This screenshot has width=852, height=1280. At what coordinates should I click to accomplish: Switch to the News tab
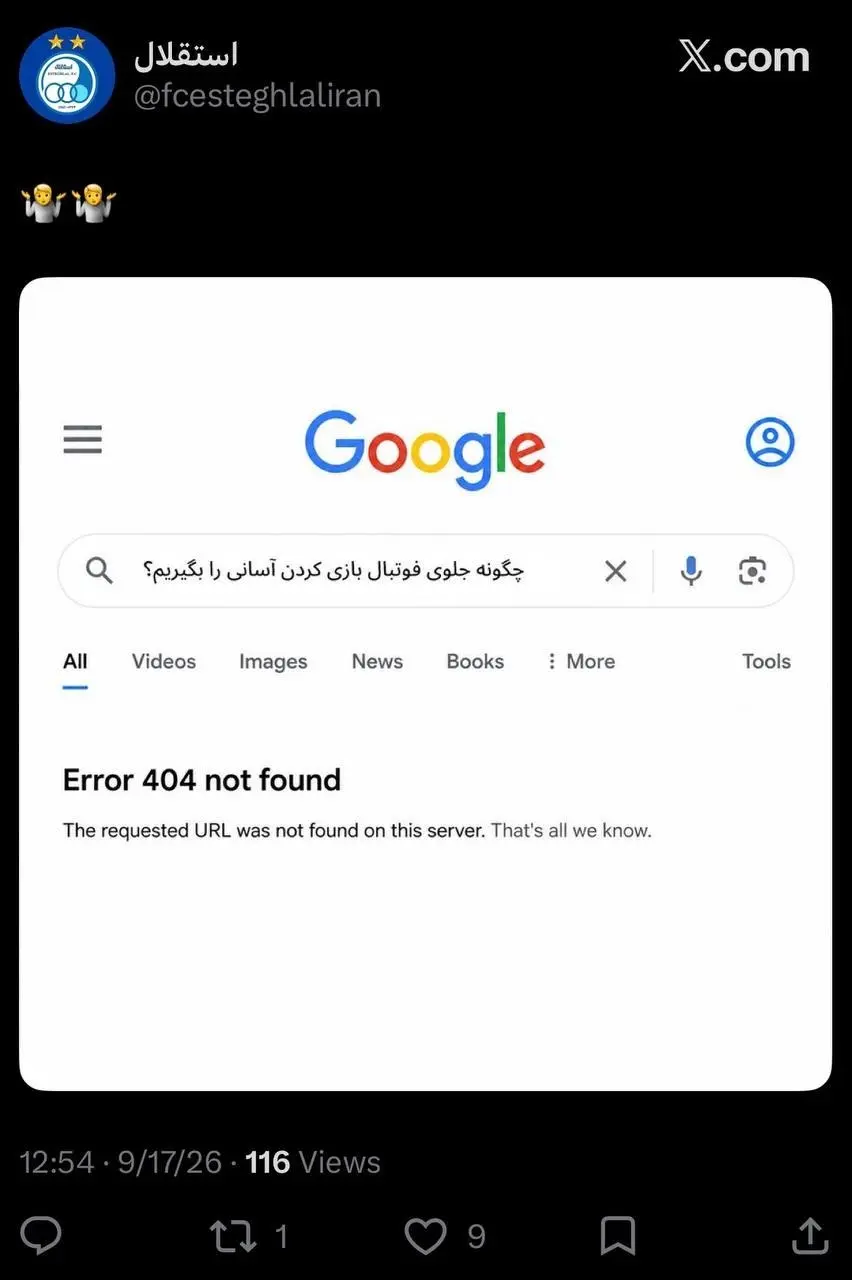pyautogui.click(x=377, y=661)
